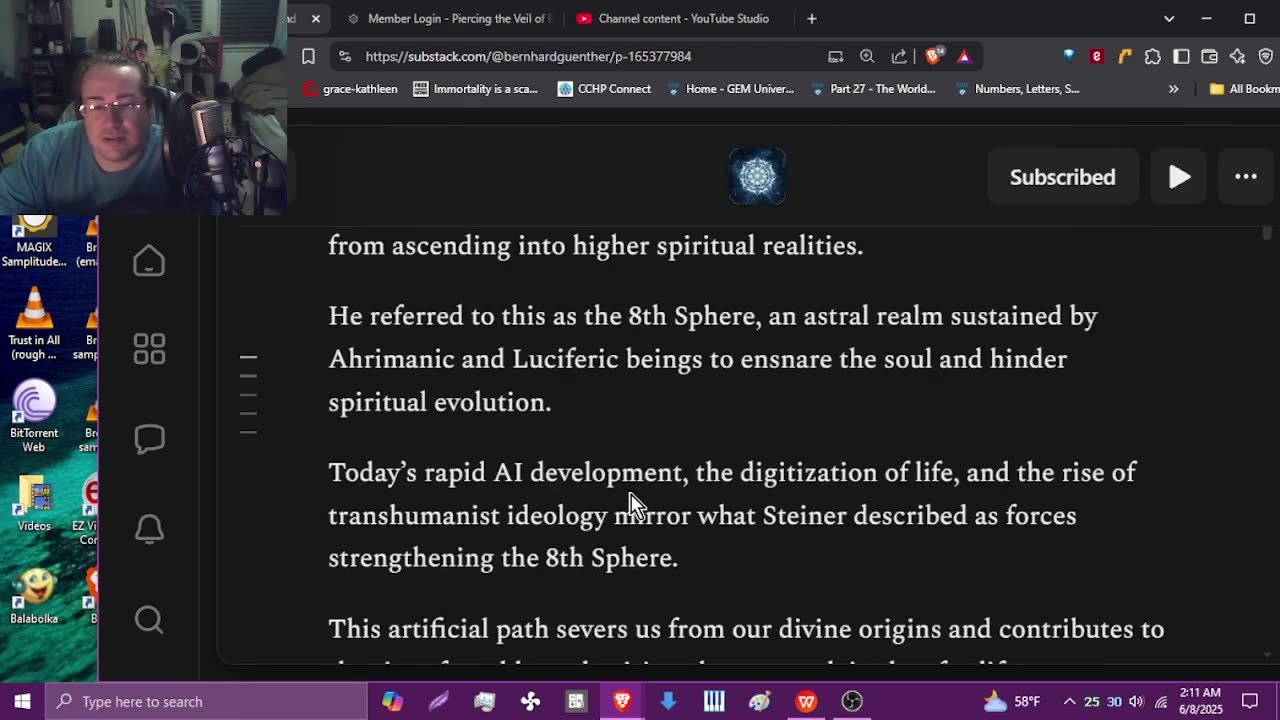Click the 'Type here to search' box
This screenshot has width=1280, height=720.
pos(208,701)
